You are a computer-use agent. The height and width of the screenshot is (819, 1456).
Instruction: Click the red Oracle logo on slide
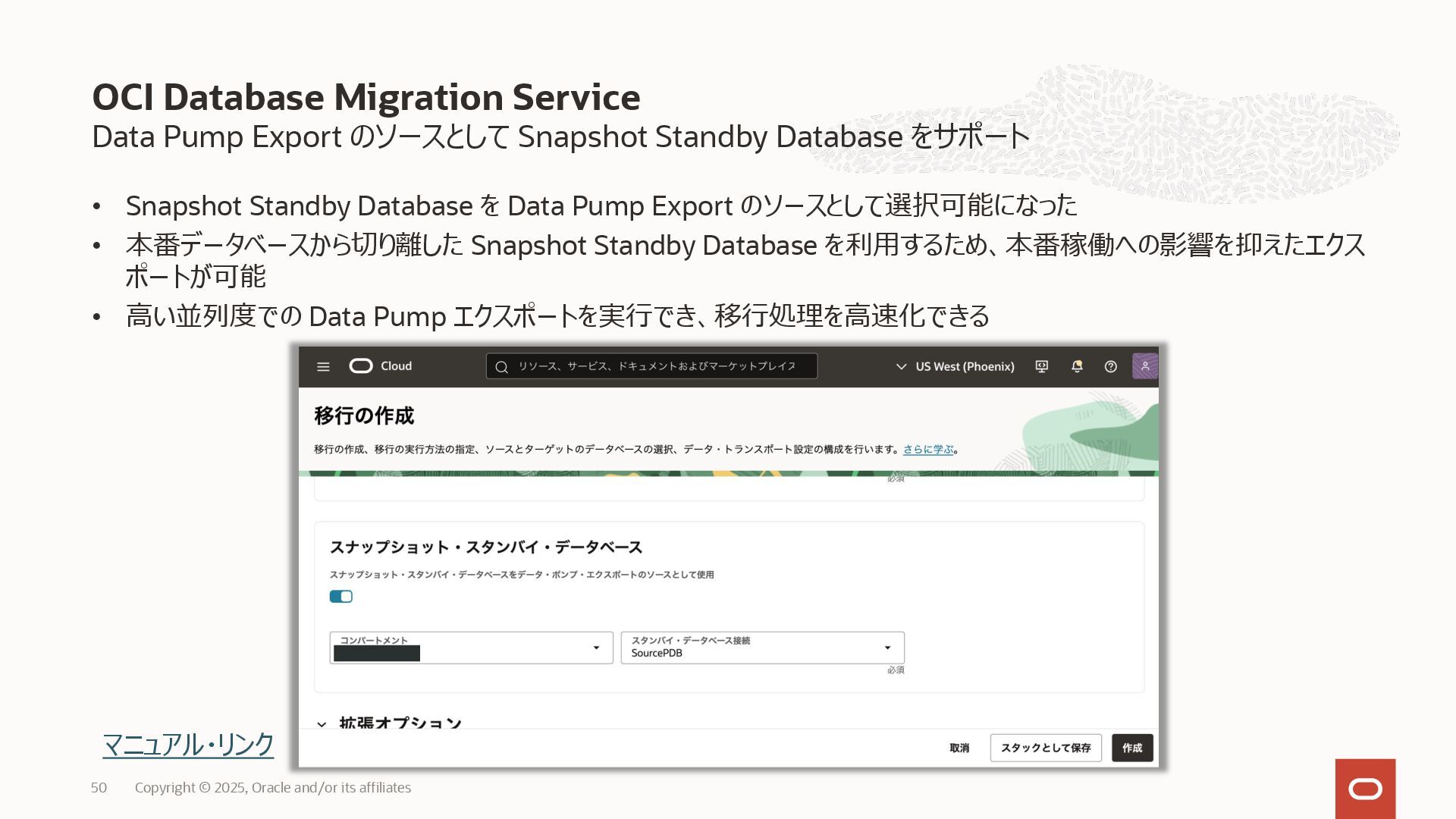[1365, 789]
